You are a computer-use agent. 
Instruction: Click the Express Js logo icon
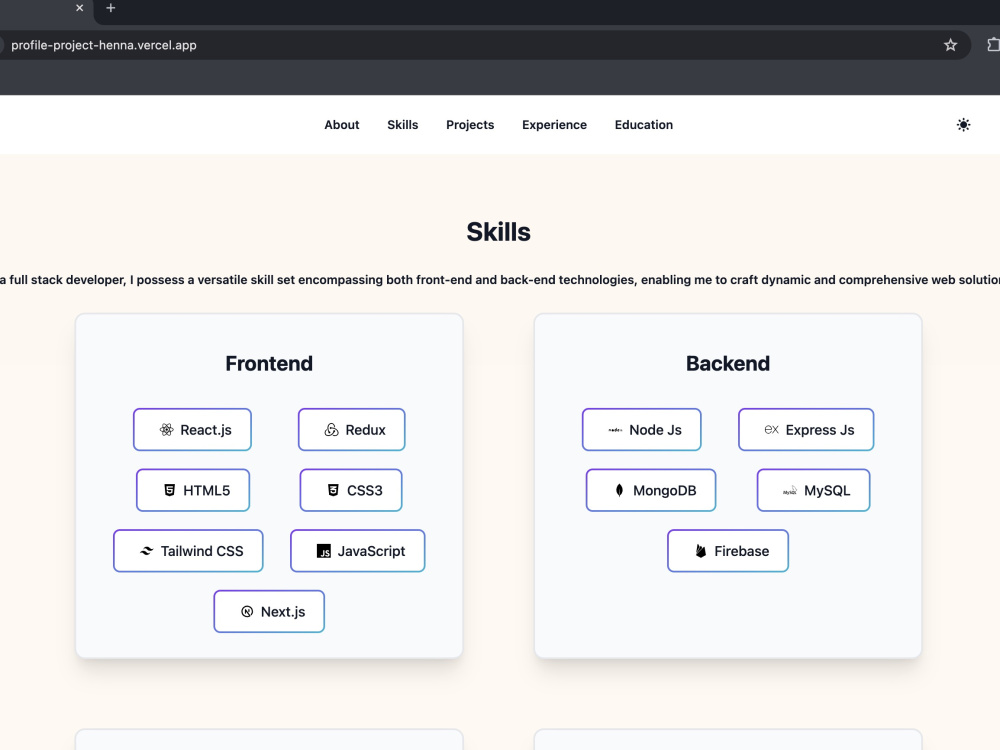tap(771, 429)
